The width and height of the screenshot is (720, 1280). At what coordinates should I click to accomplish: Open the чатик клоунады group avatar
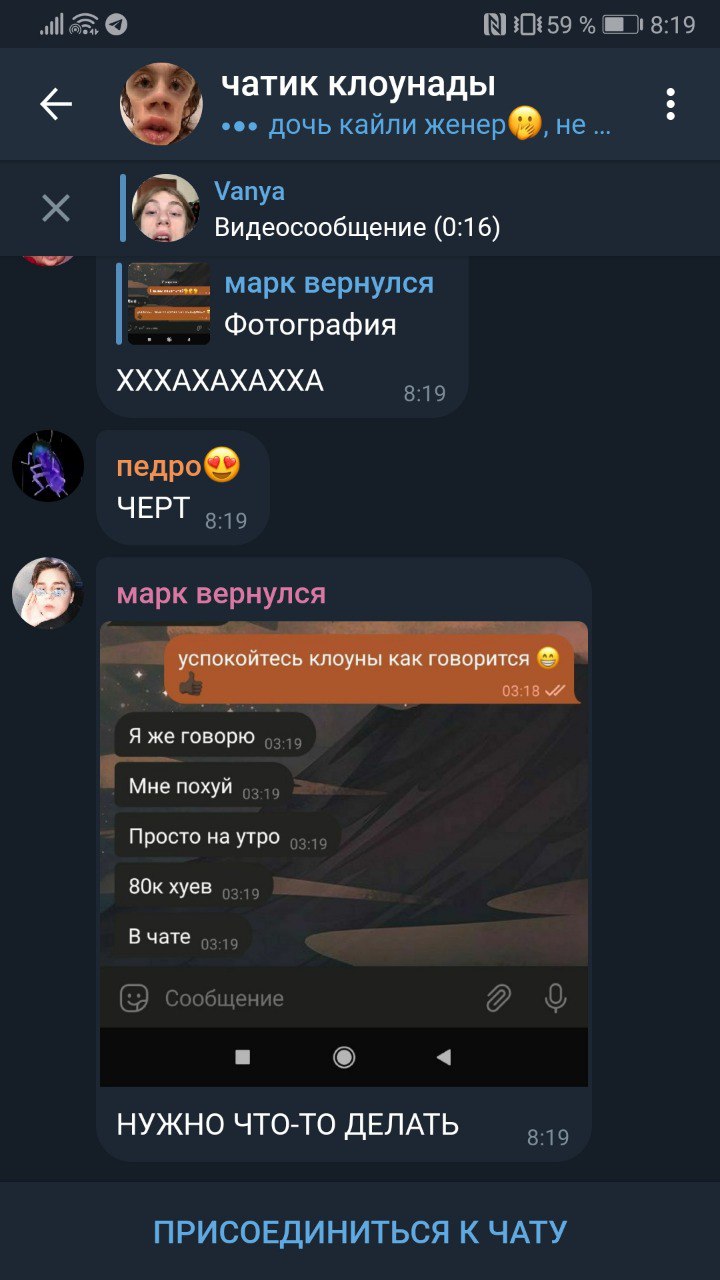coord(162,104)
